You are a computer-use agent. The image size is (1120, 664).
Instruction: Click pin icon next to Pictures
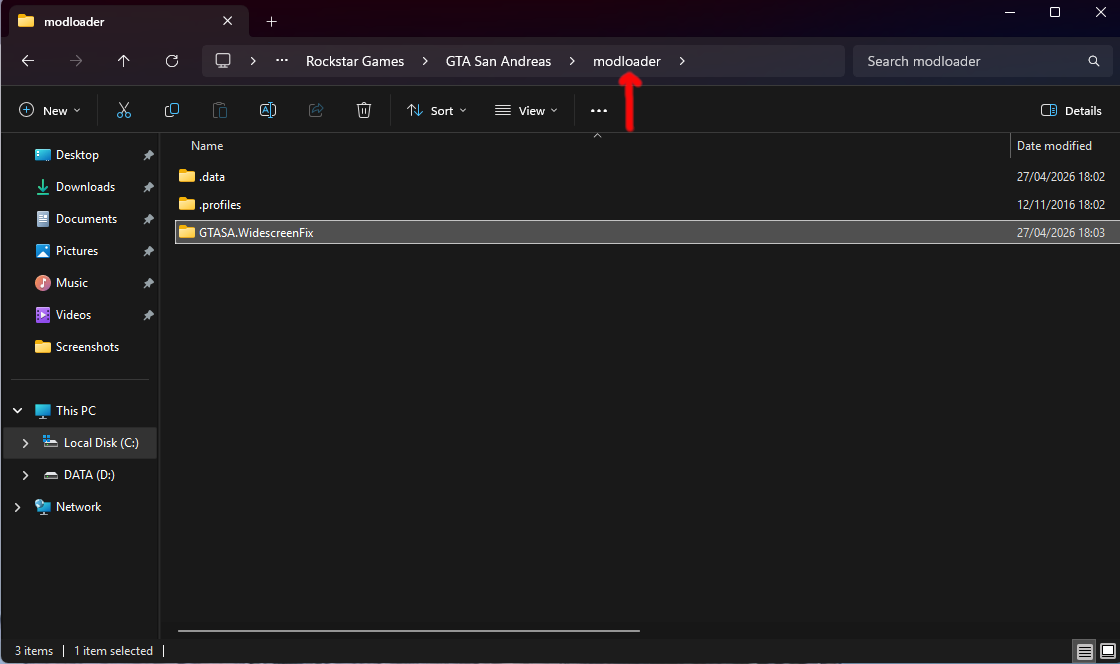pyautogui.click(x=149, y=251)
